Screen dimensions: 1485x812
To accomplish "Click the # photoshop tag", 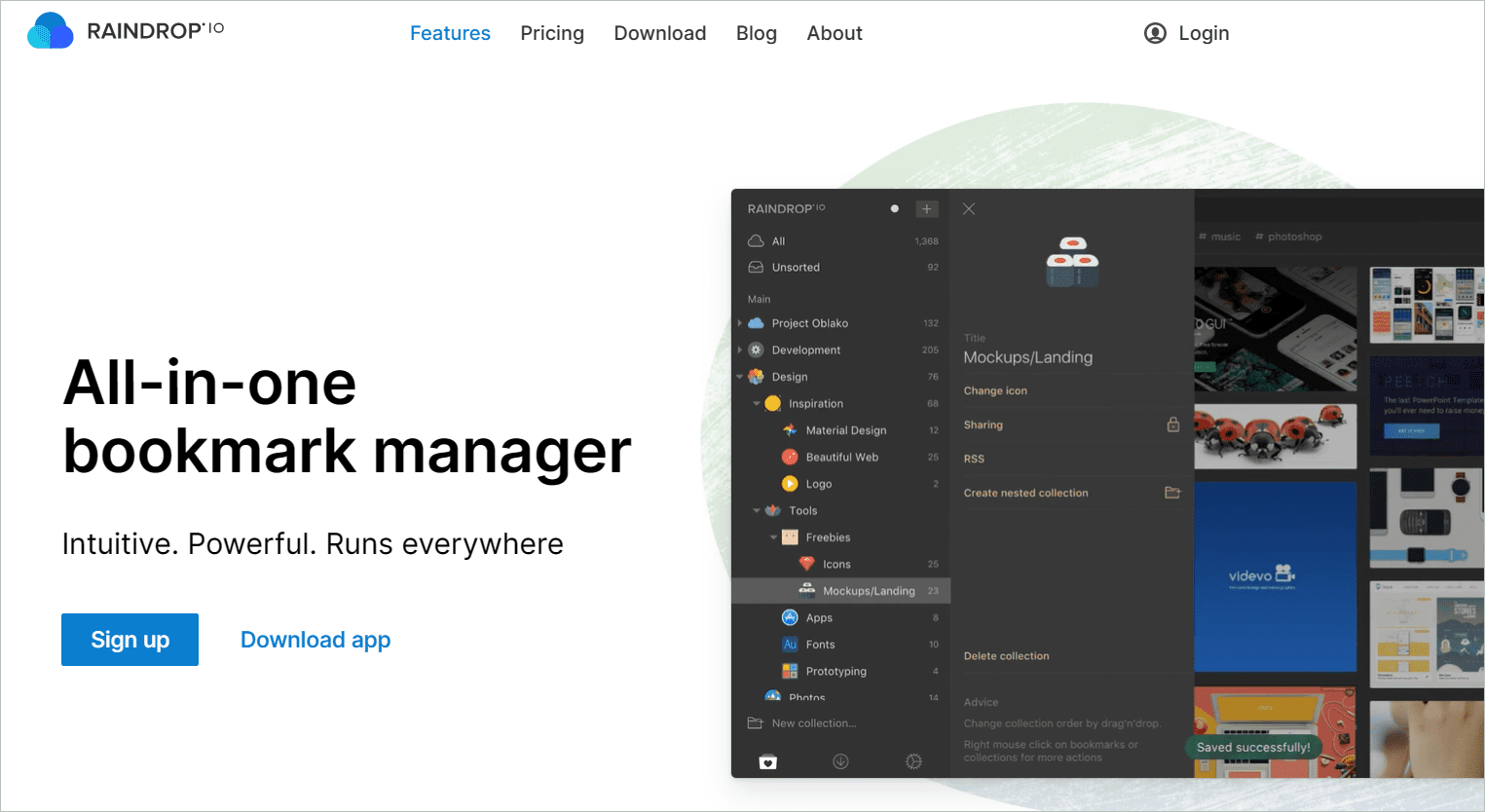I will click(x=1289, y=237).
